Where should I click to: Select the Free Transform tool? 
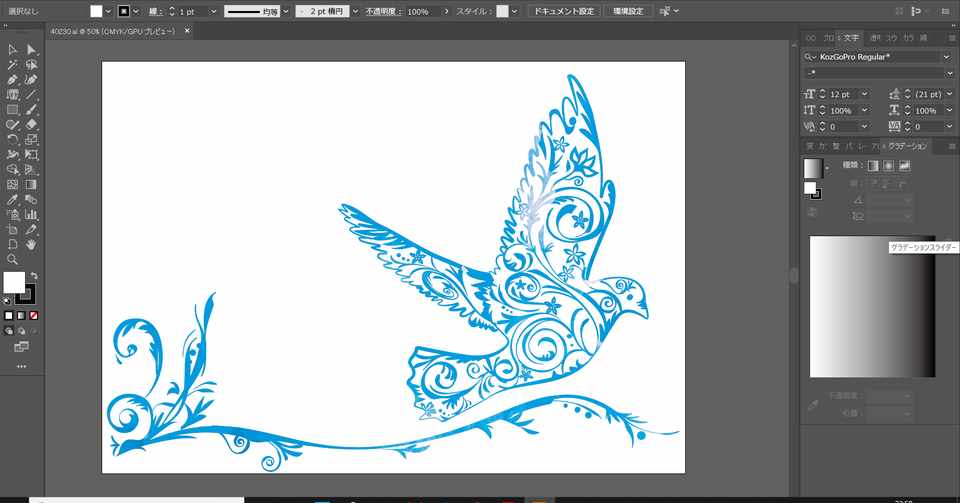(x=31, y=155)
